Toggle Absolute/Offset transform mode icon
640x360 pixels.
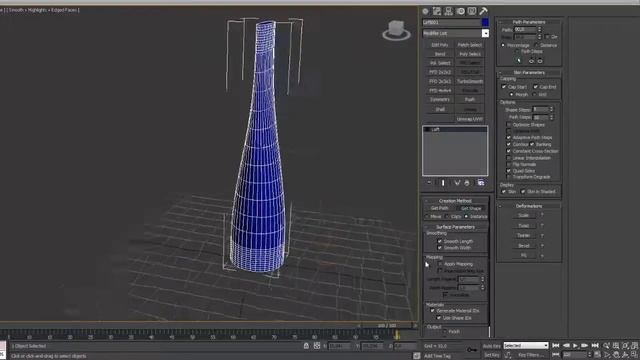317,346
